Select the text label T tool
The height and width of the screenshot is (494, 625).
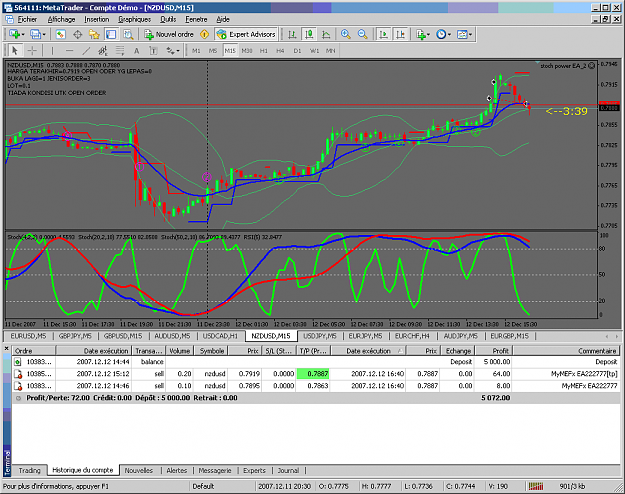pos(153,51)
